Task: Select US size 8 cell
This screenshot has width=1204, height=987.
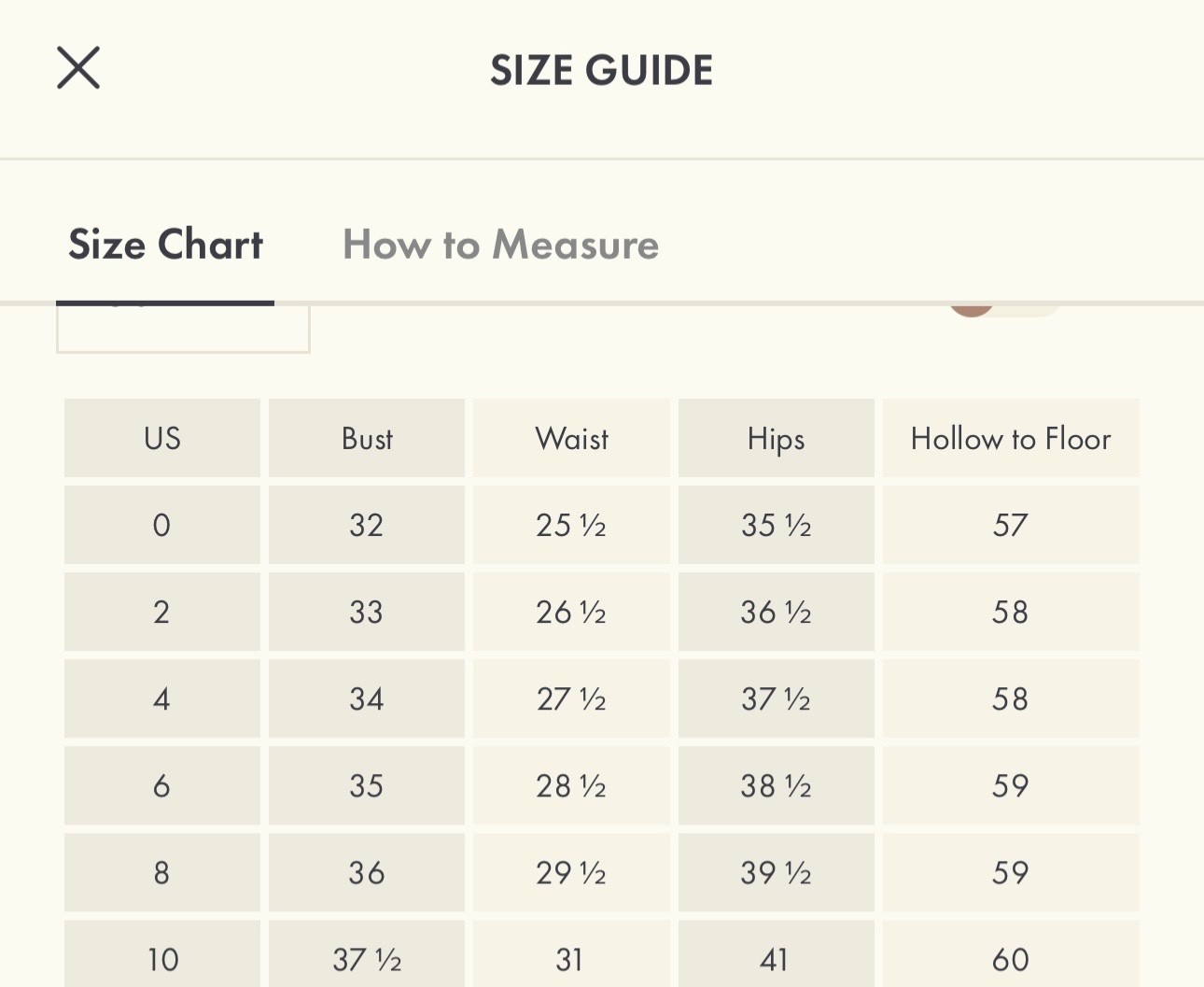Action: click(162, 872)
